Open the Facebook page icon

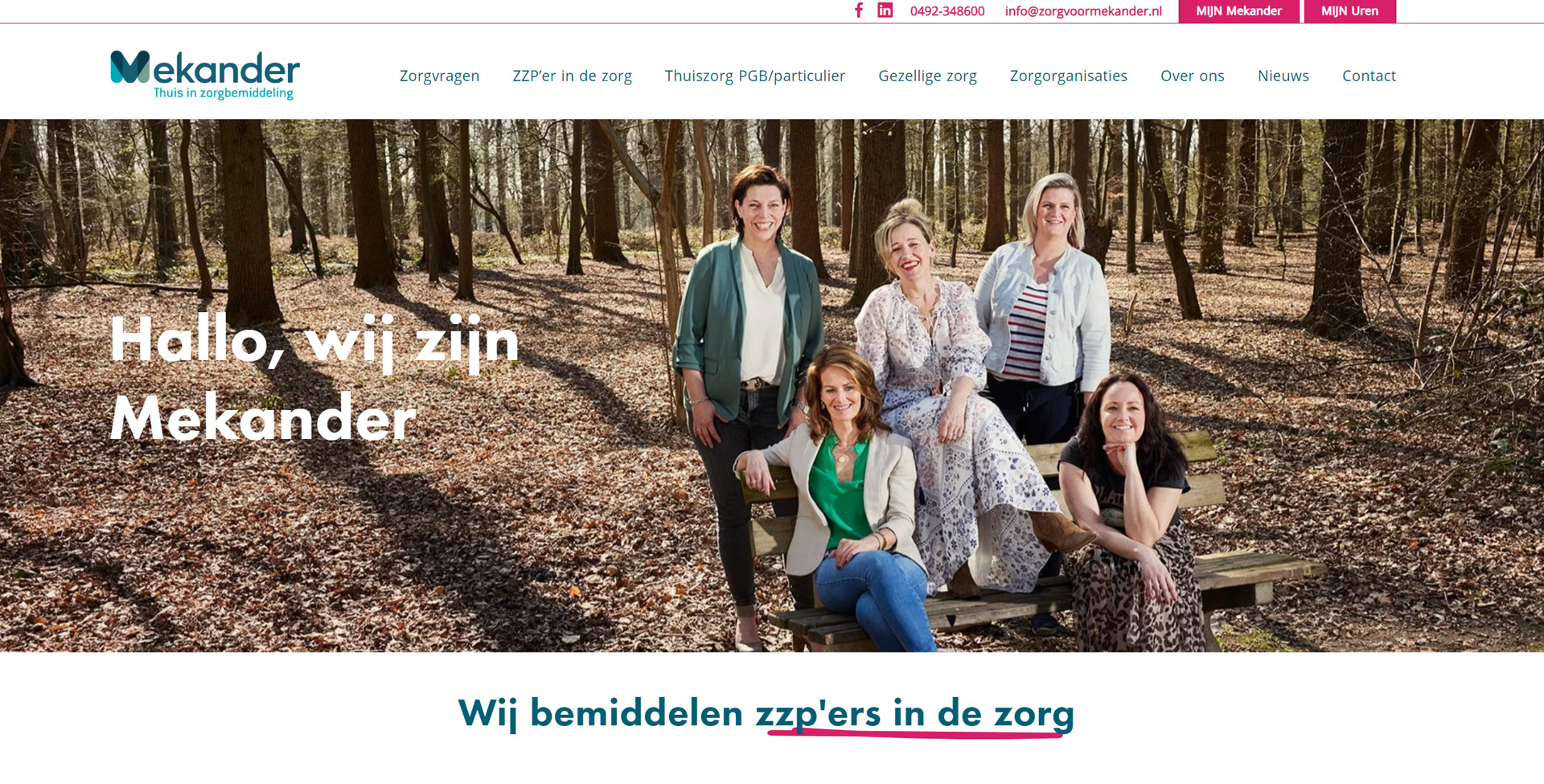click(x=859, y=10)
